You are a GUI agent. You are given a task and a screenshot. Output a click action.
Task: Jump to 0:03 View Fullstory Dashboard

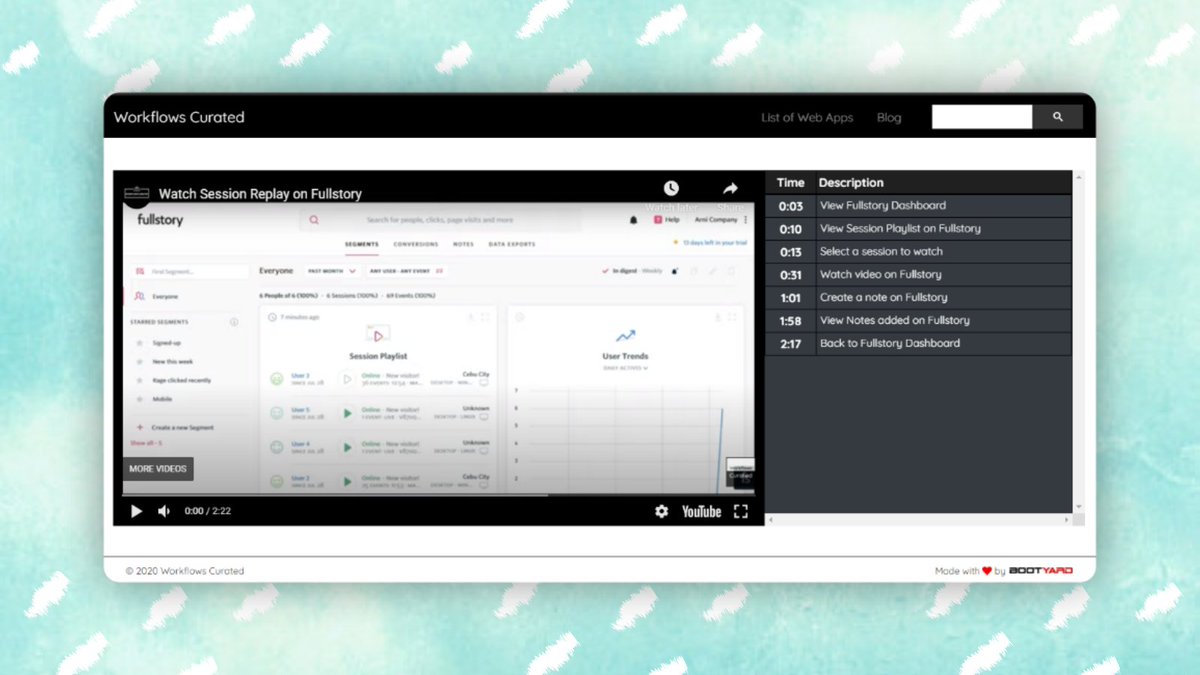(x=919, y=206)
